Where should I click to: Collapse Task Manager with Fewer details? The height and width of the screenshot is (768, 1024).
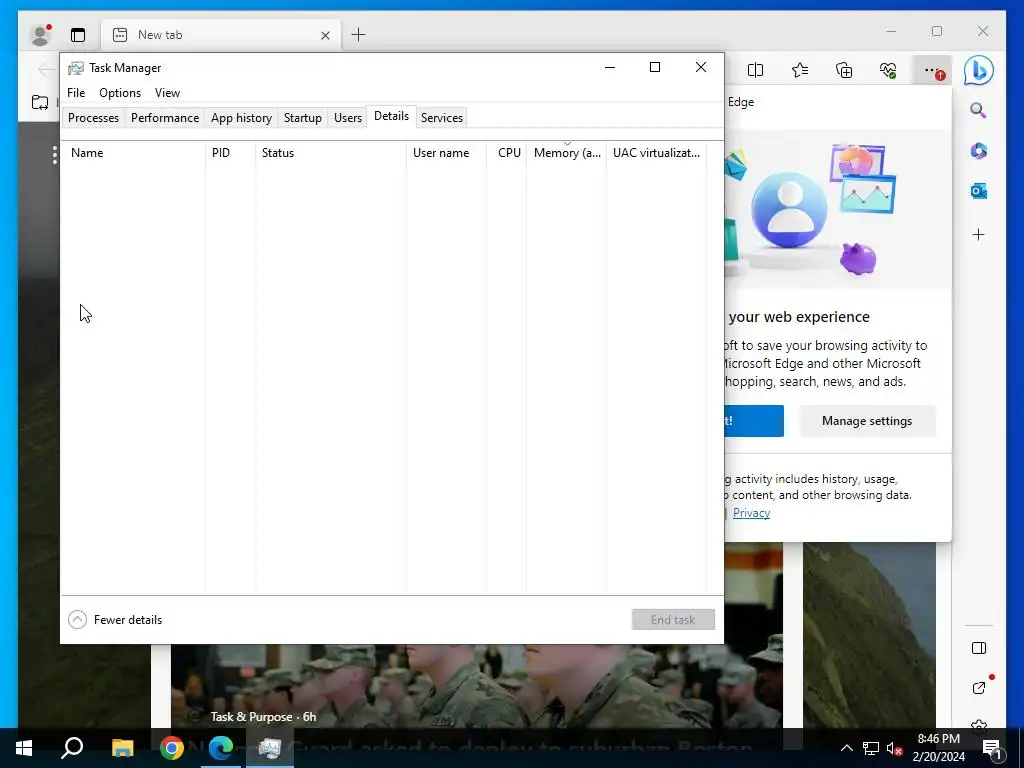click(115, 620)
